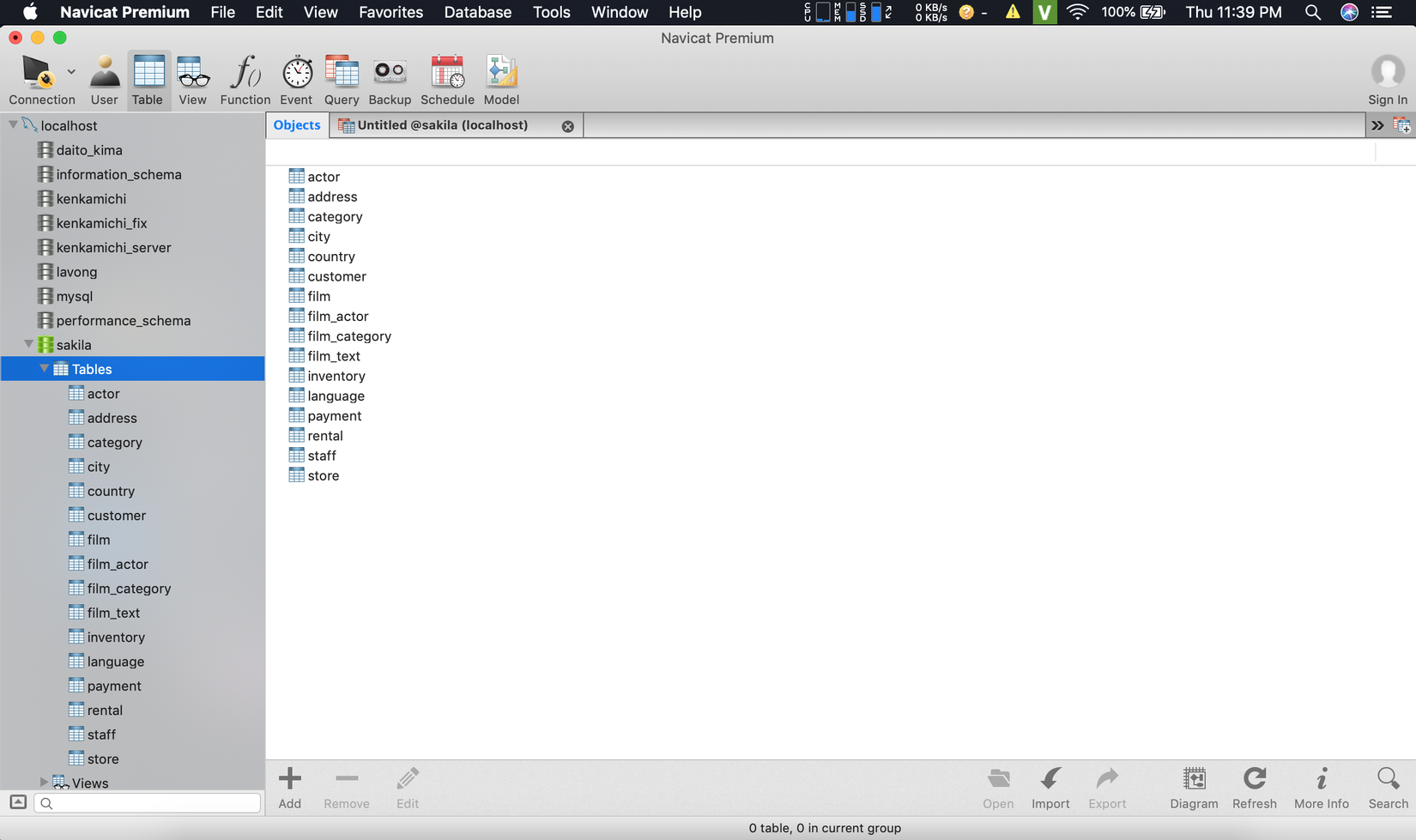
Task: Click the Search icon in bottom toolbar
Action: (1389, 788)
